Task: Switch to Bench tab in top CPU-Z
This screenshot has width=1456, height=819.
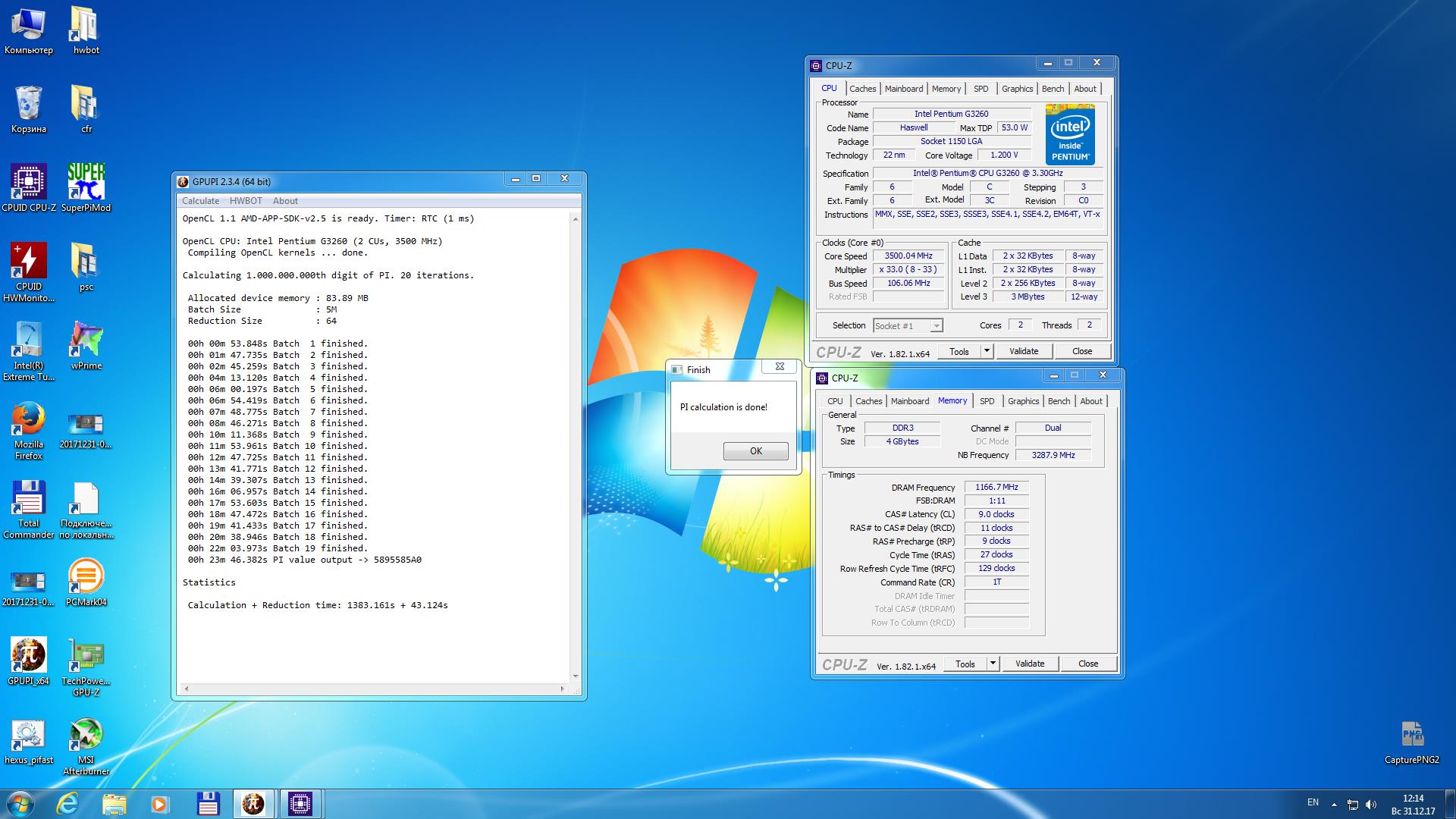Action: [x=1053, y=89]
